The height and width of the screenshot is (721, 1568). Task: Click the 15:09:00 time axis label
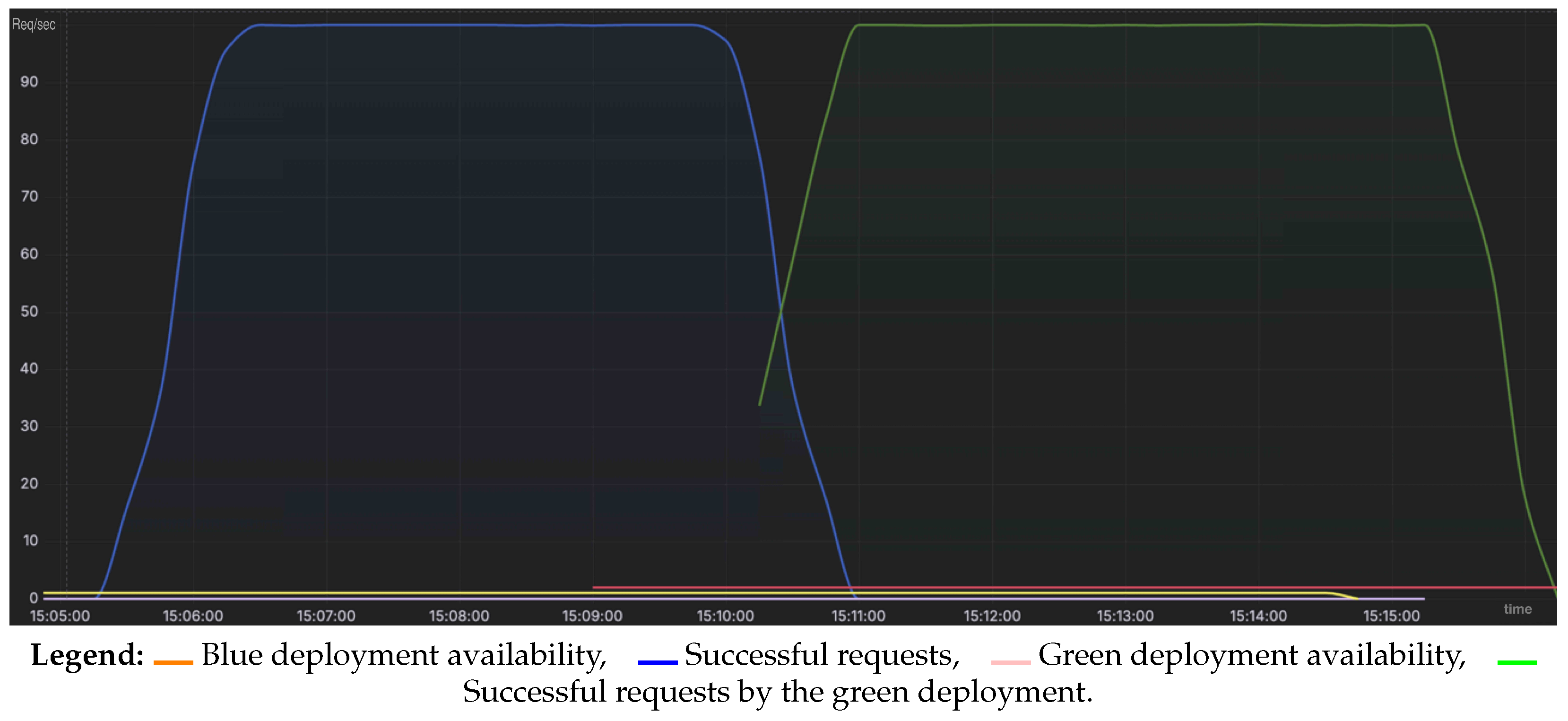592,616
